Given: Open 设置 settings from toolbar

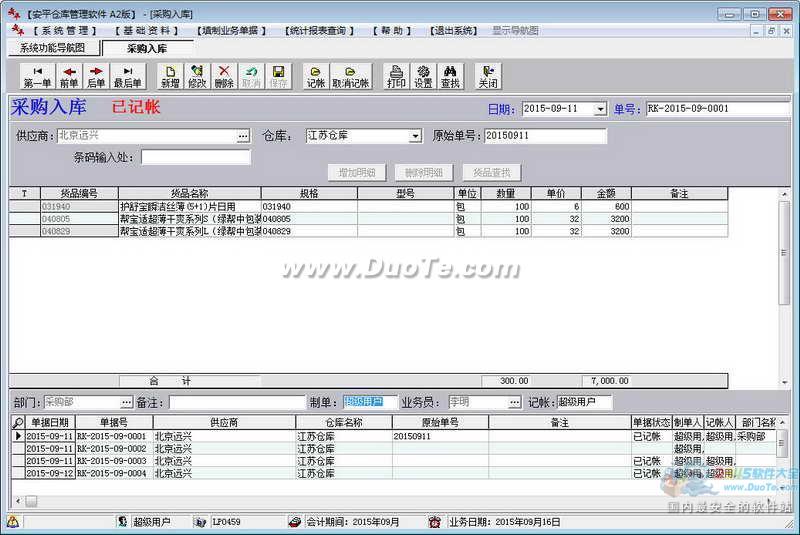Looking at the screenshot, I should (423, 77).
